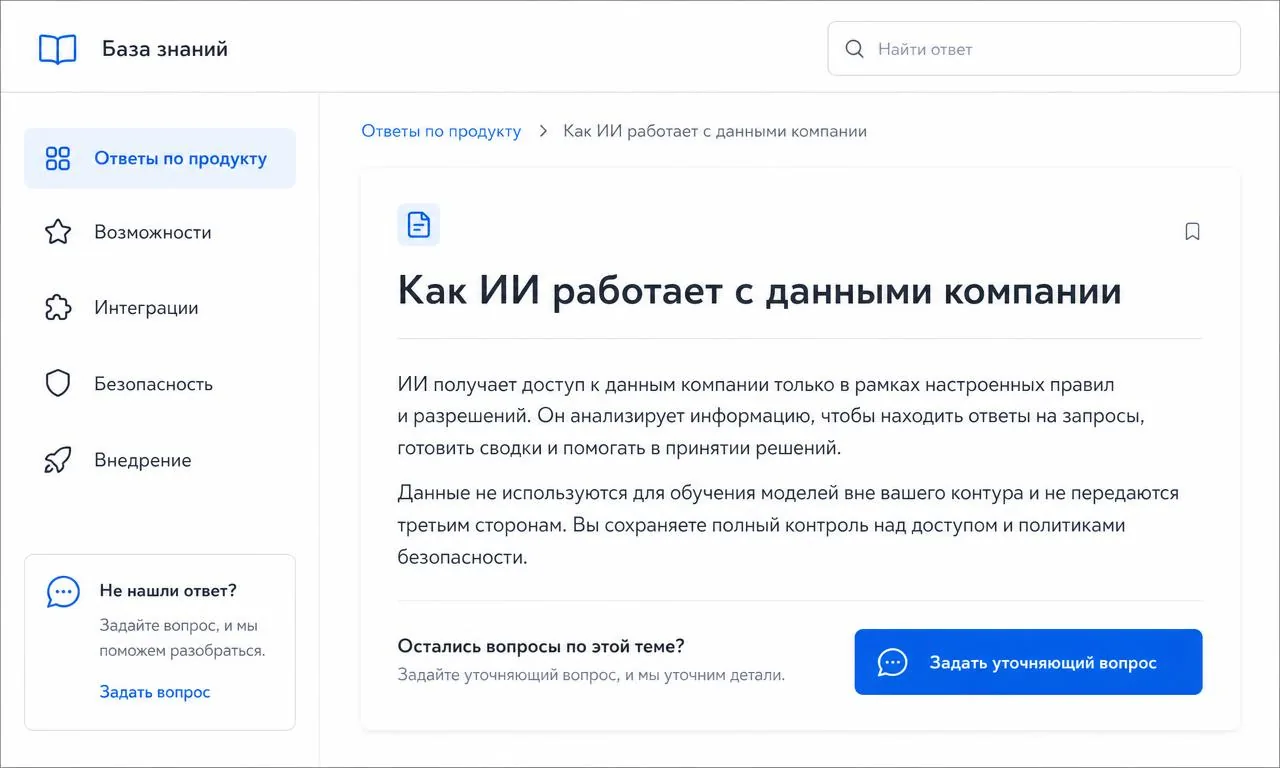Click the open book logo icon
1280x768 pixels.
pyautogui.click(x=58, y=49)
